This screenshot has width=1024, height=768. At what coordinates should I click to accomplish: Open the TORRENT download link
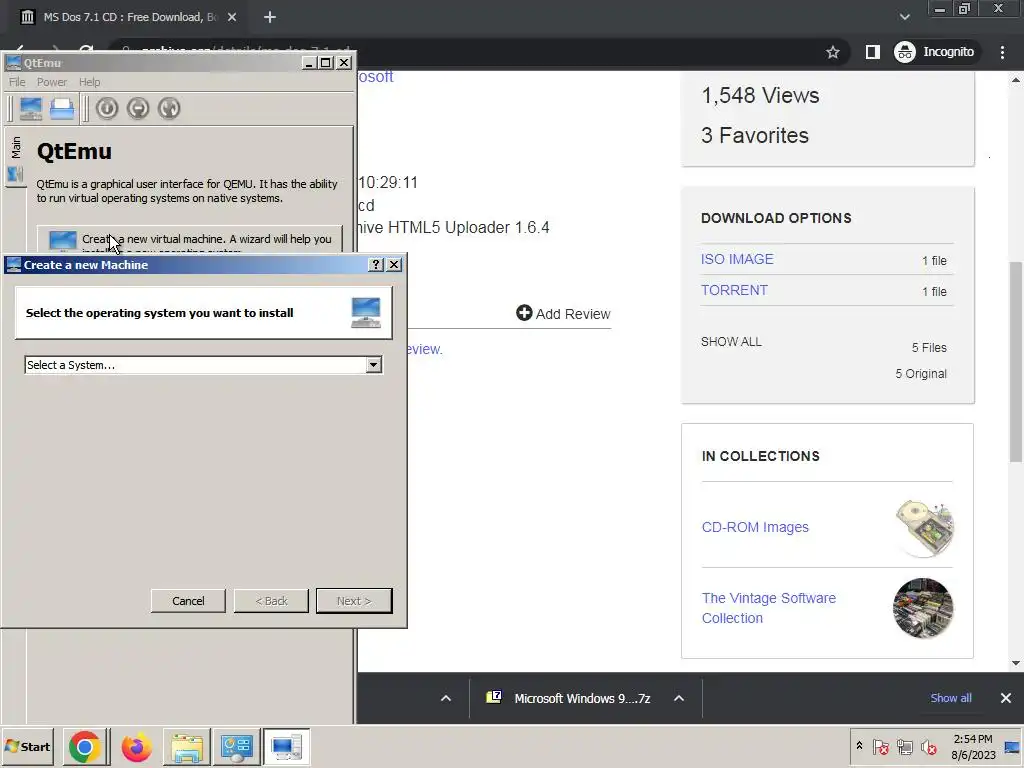point(734,290)
